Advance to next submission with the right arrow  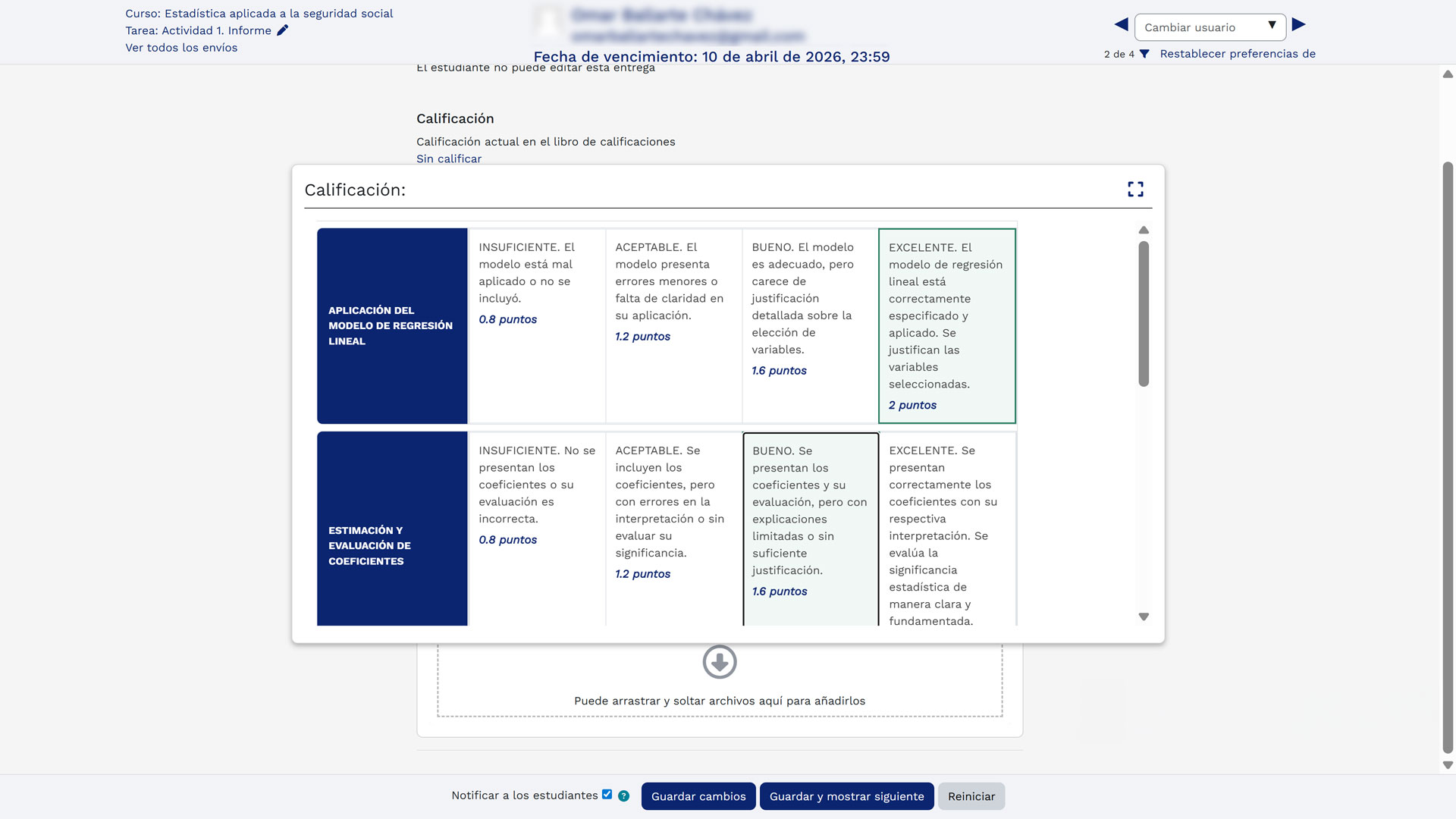point(1298,24)
